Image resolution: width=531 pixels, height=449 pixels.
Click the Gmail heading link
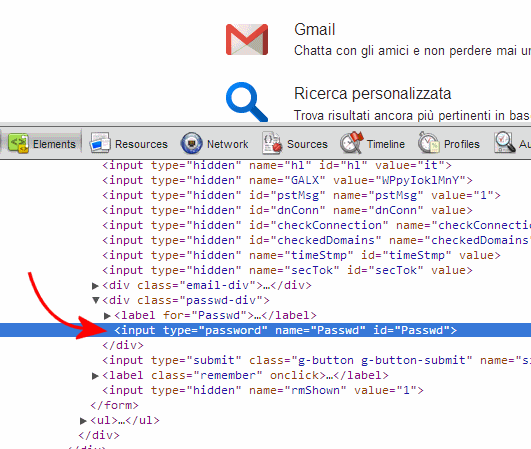pyautogui.click(x=315, y=29)
